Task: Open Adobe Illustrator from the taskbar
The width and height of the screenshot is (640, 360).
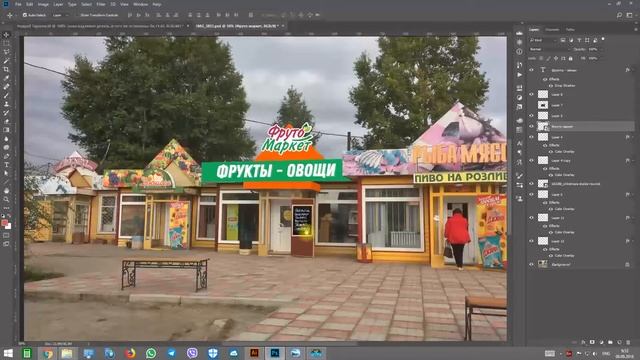Action: (x=254, y=353)
